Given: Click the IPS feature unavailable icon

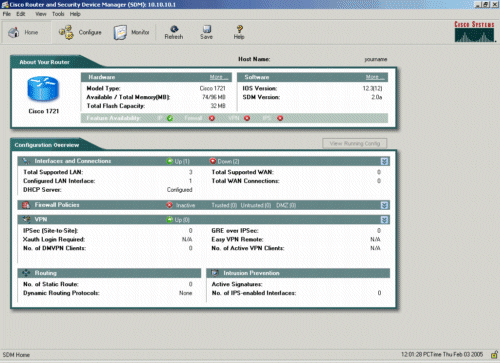Looking at the screenshot, I should (x=280, y=118).
